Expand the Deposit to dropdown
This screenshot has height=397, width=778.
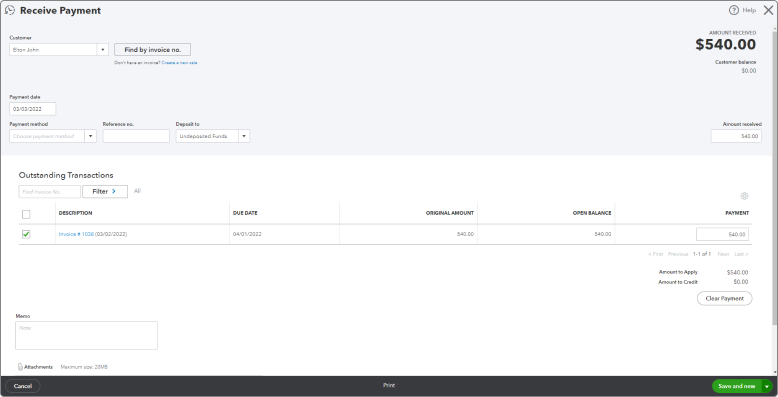click(244, 136)
